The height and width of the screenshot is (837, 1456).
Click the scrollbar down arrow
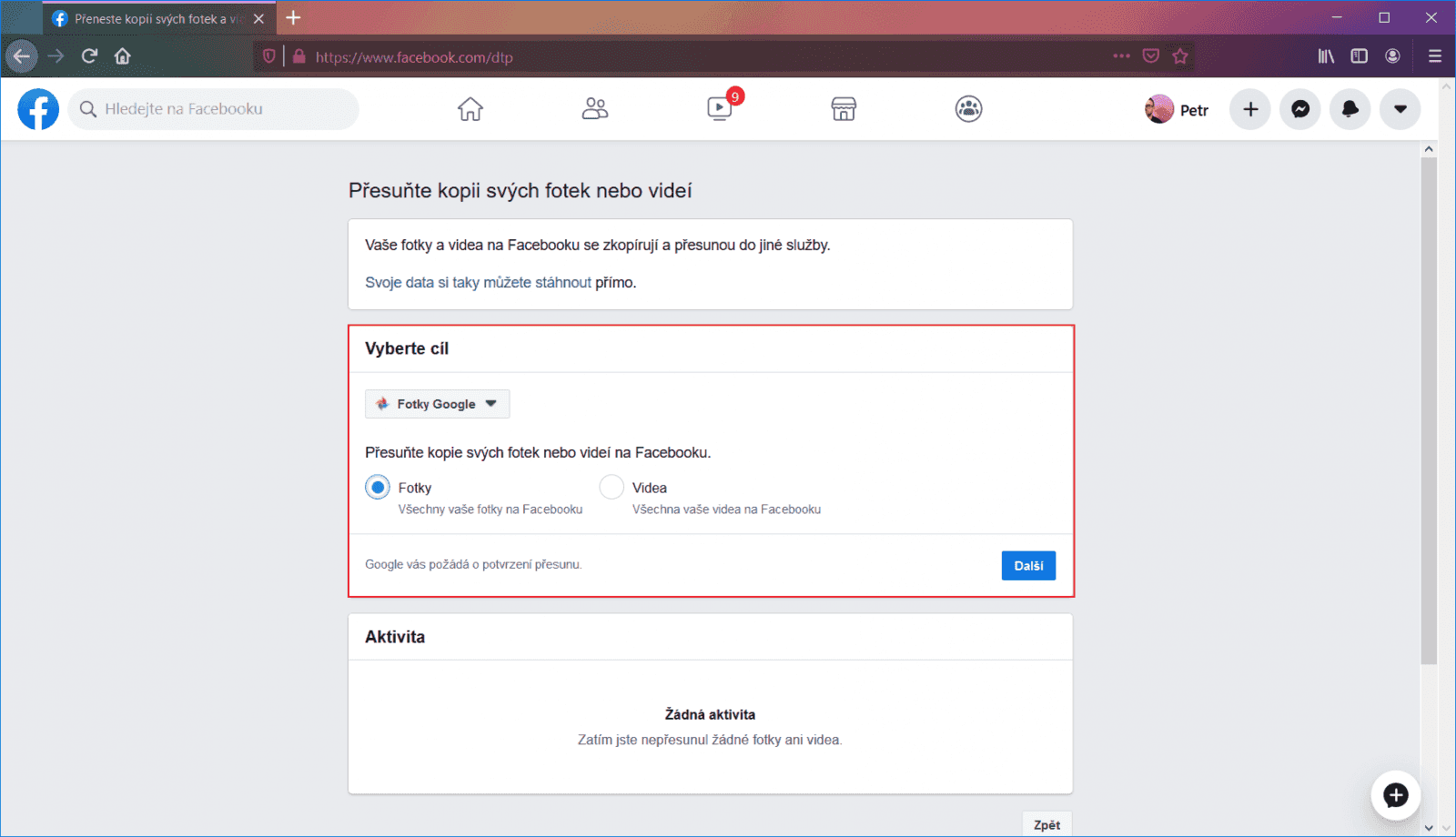point(1429,828)
